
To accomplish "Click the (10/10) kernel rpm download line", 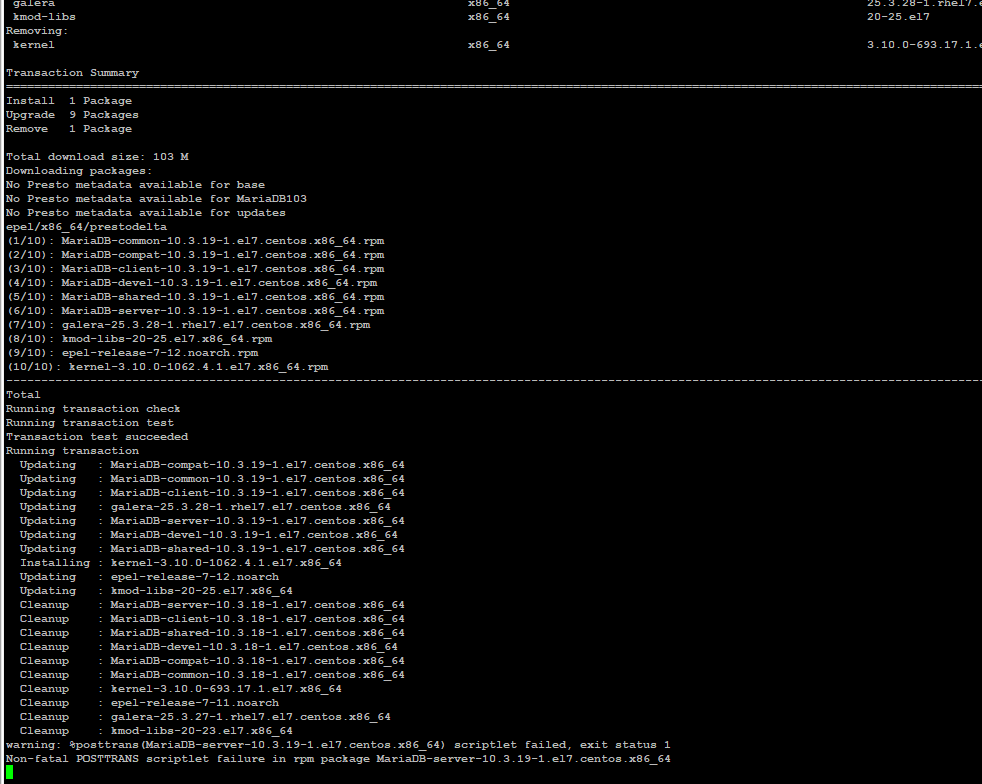I will [x=167, y=367].
